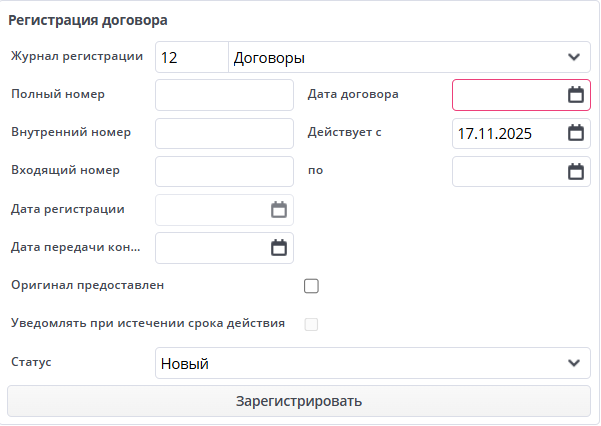The image size is (601, 426).
Task: Toggle Уведомлять при истечении срока действия checkbox
Action: (311, 324)
